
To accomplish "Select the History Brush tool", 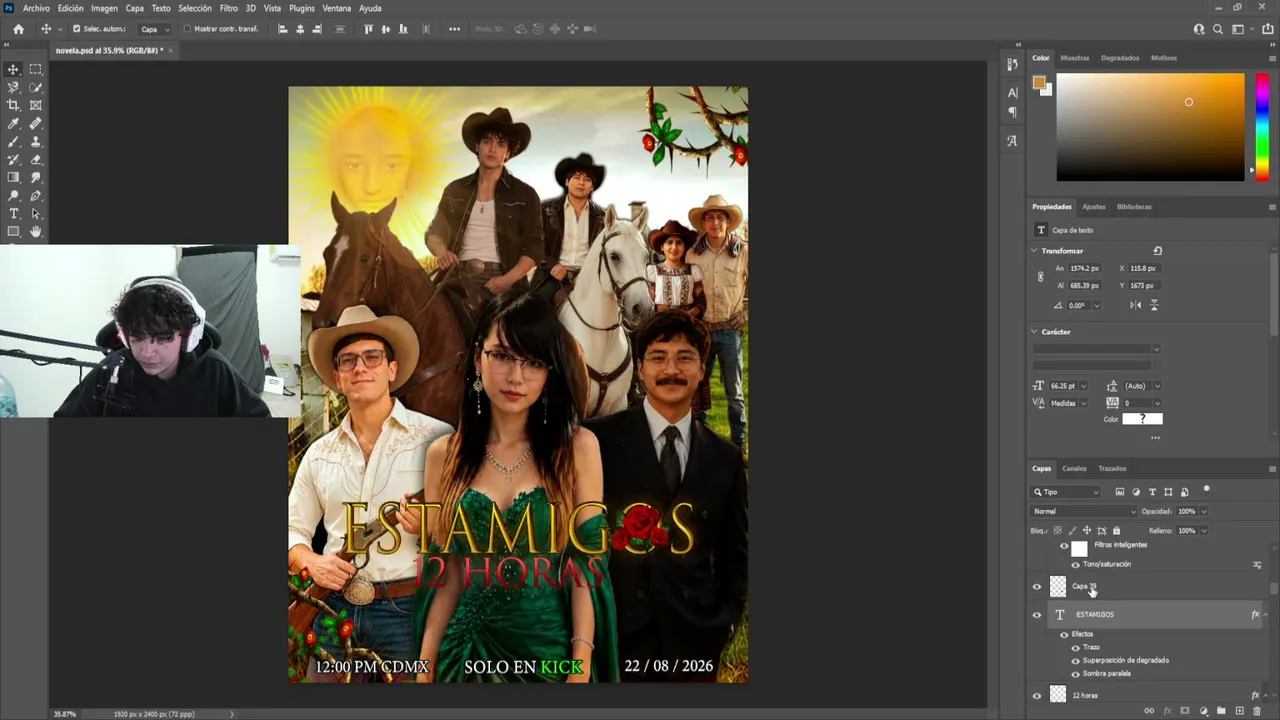I will coord(13,159).
